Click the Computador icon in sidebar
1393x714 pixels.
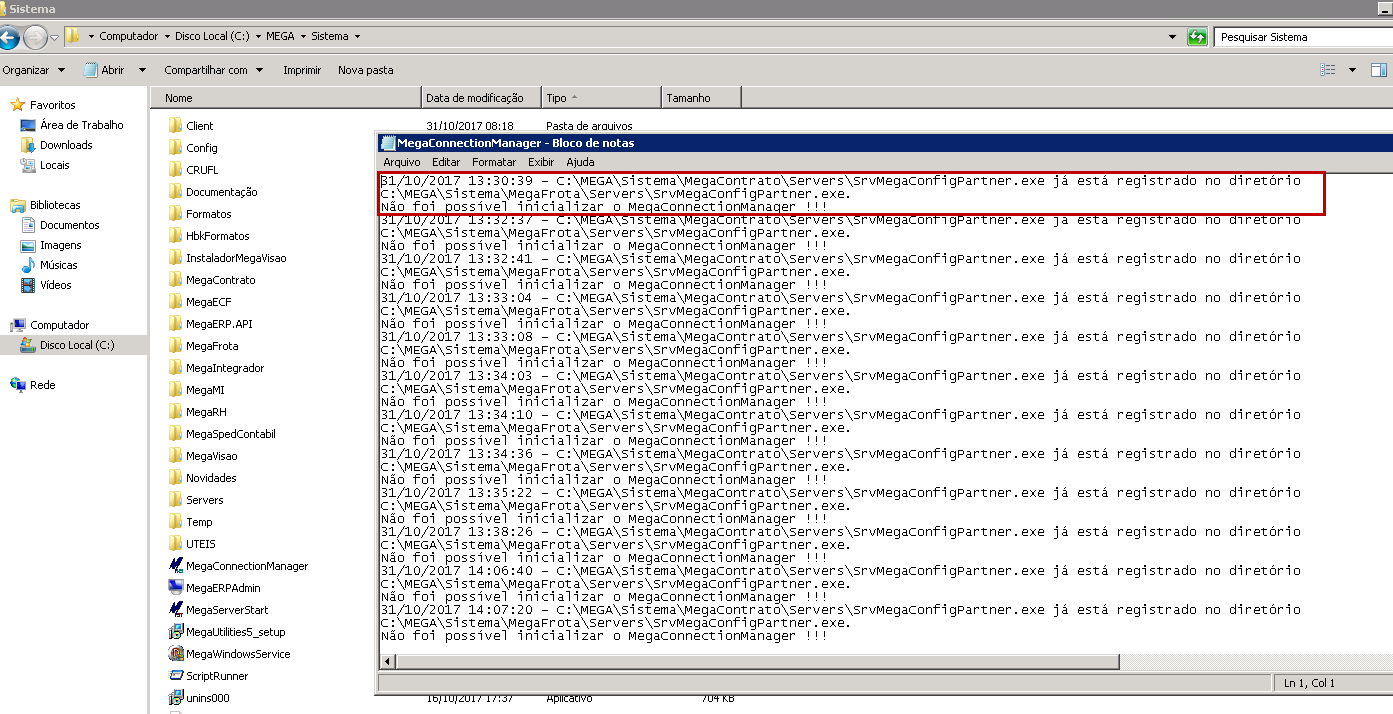click(x=17, y=325)
